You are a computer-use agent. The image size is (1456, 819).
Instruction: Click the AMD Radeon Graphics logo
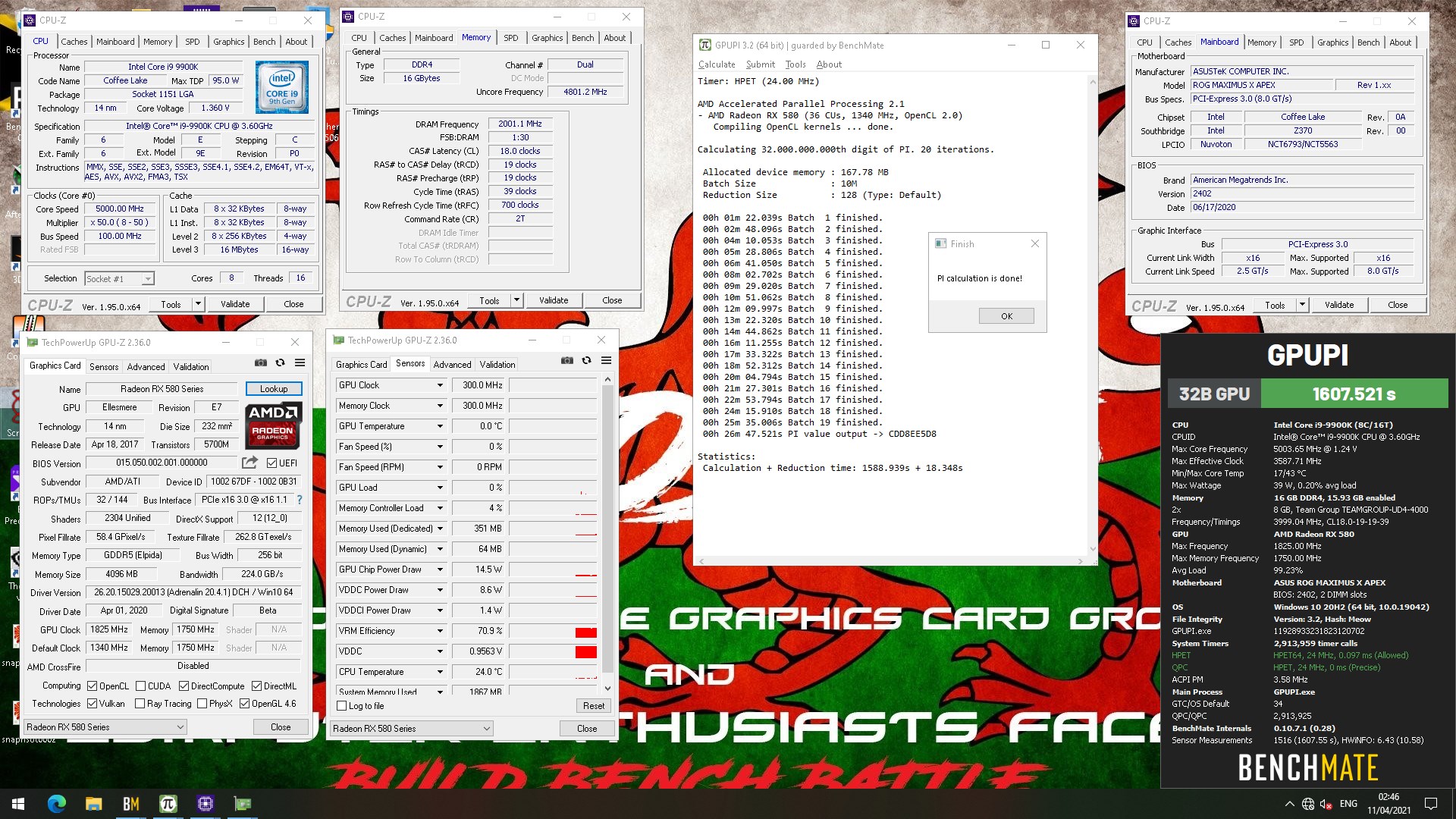pyautogui.click(x=273, y=425)
